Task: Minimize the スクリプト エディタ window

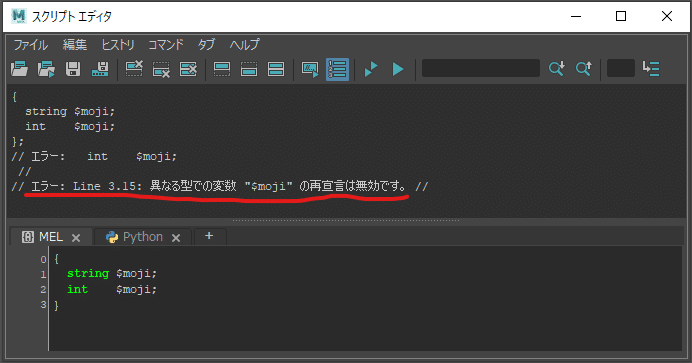Action: (575, 16)
